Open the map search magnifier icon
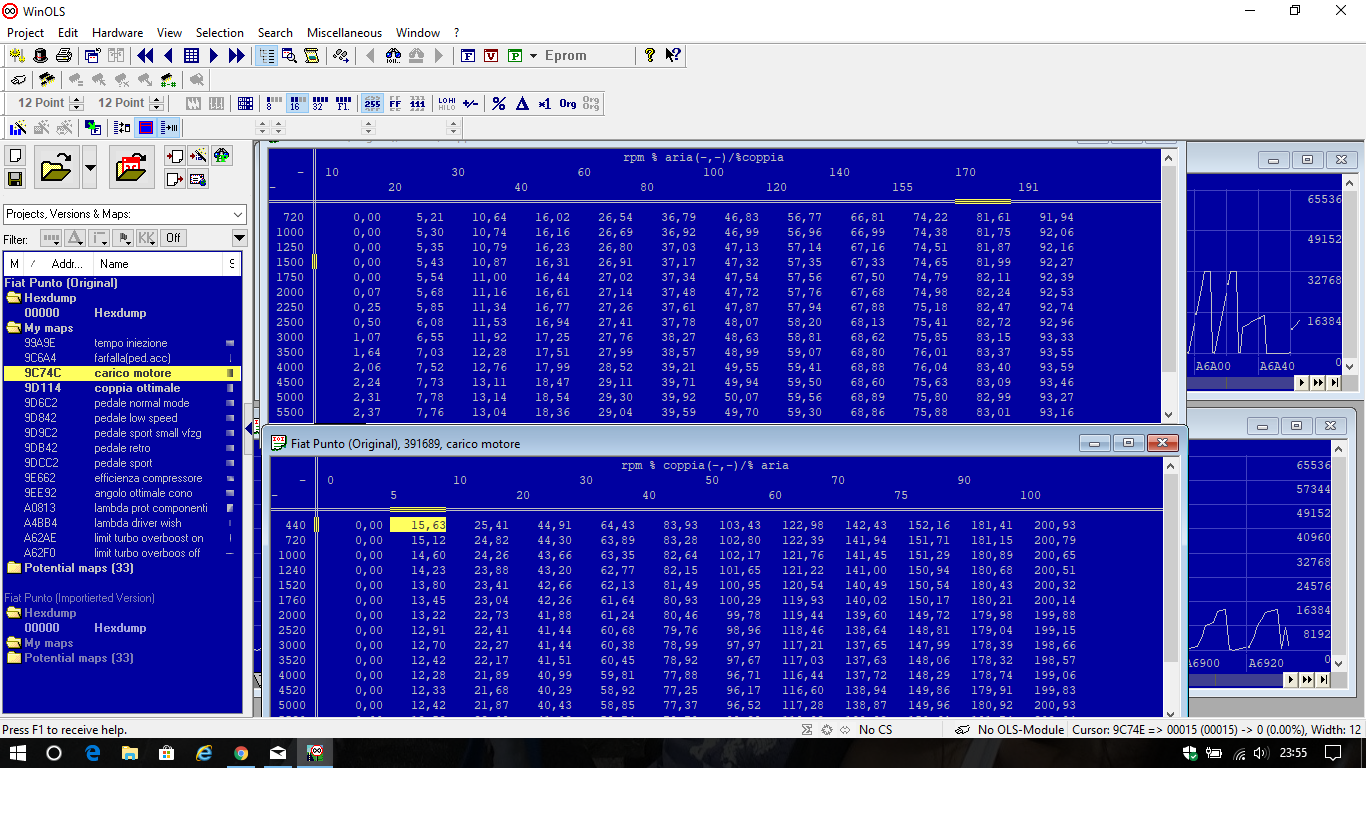 (x=289, y=56)
